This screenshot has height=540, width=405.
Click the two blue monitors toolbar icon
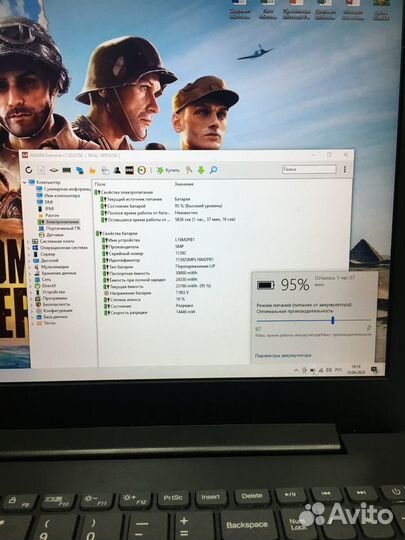(80, 170)
